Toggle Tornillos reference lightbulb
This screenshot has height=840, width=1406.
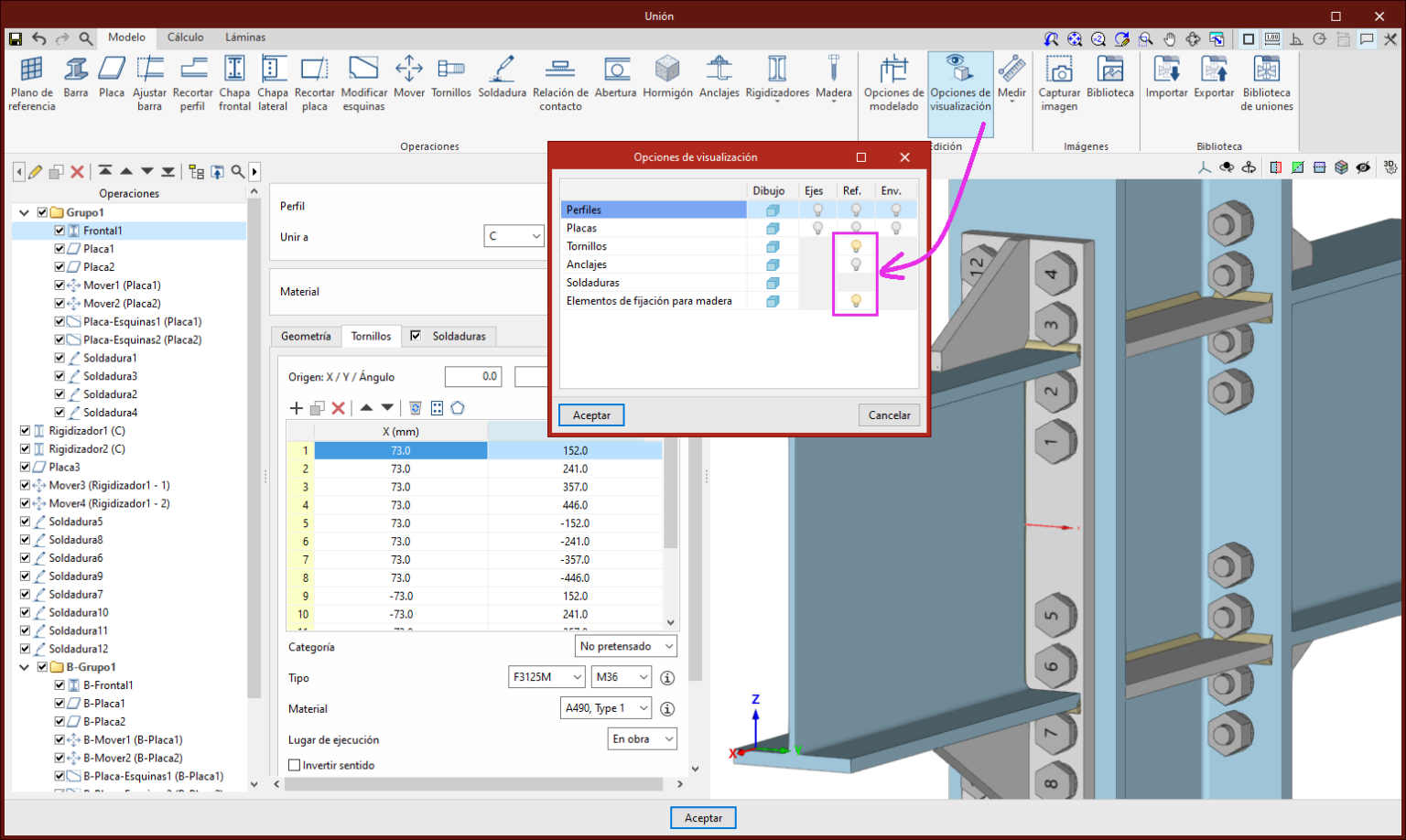(x=856, y=246)
